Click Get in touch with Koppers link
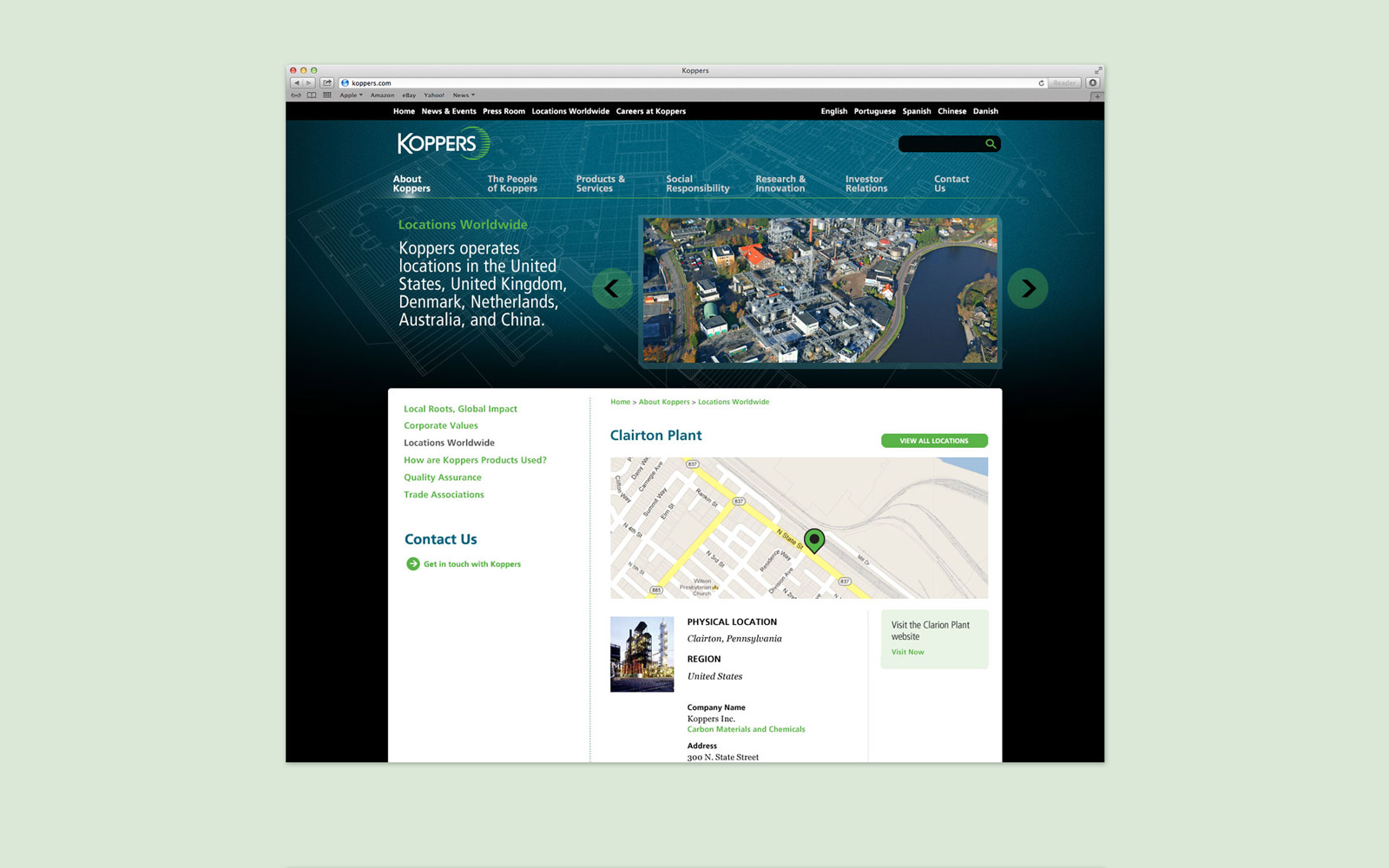 click(472, 564)
